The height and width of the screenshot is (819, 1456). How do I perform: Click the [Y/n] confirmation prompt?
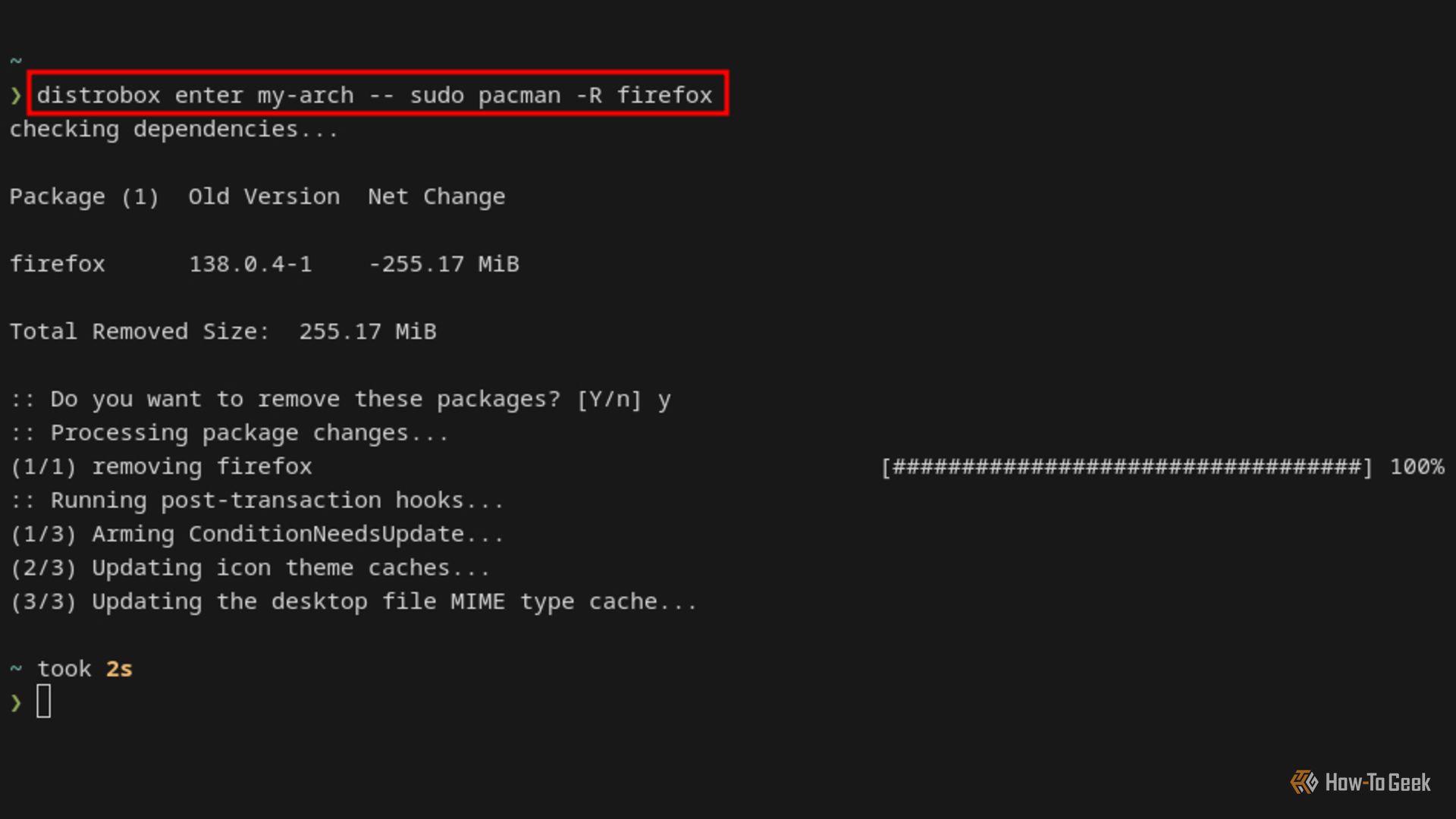(x=609, y=399)
